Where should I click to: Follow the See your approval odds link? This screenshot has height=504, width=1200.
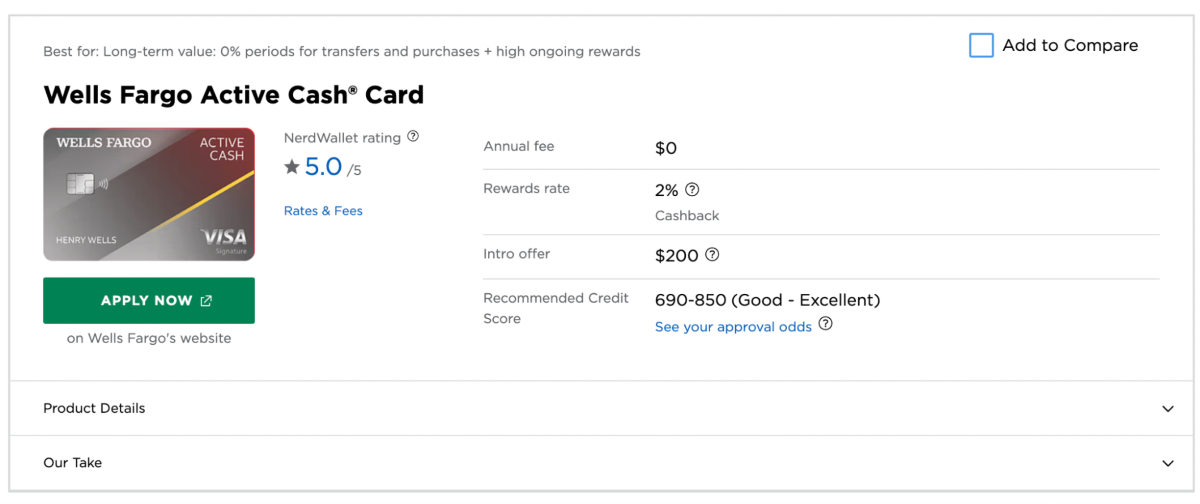[x=733, y=327]
